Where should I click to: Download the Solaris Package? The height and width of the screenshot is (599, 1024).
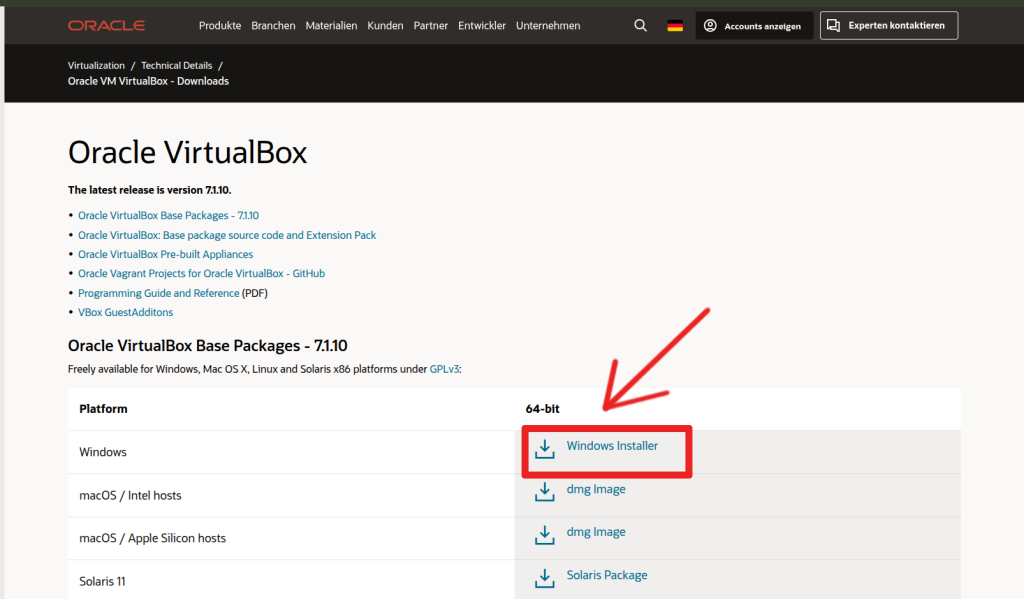607,575
